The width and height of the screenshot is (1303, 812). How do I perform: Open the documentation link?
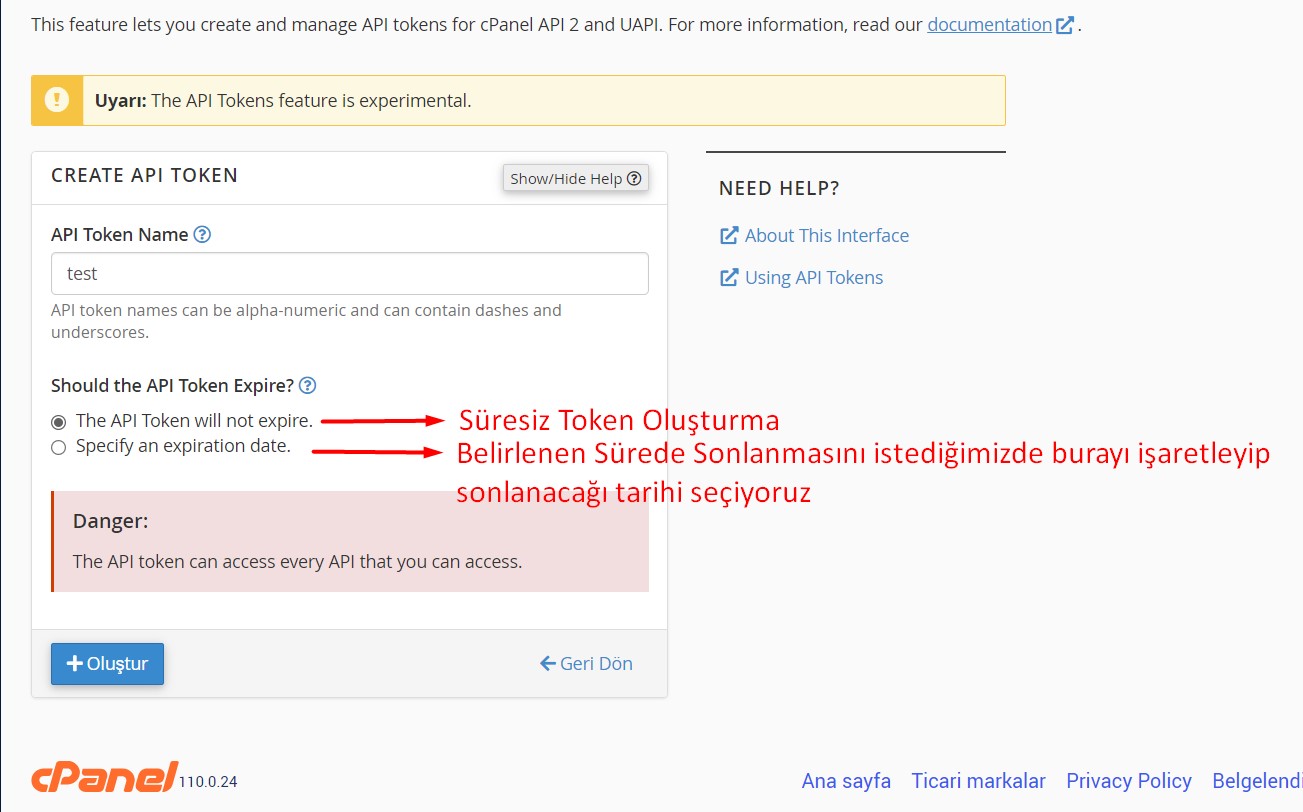point(988,24)
